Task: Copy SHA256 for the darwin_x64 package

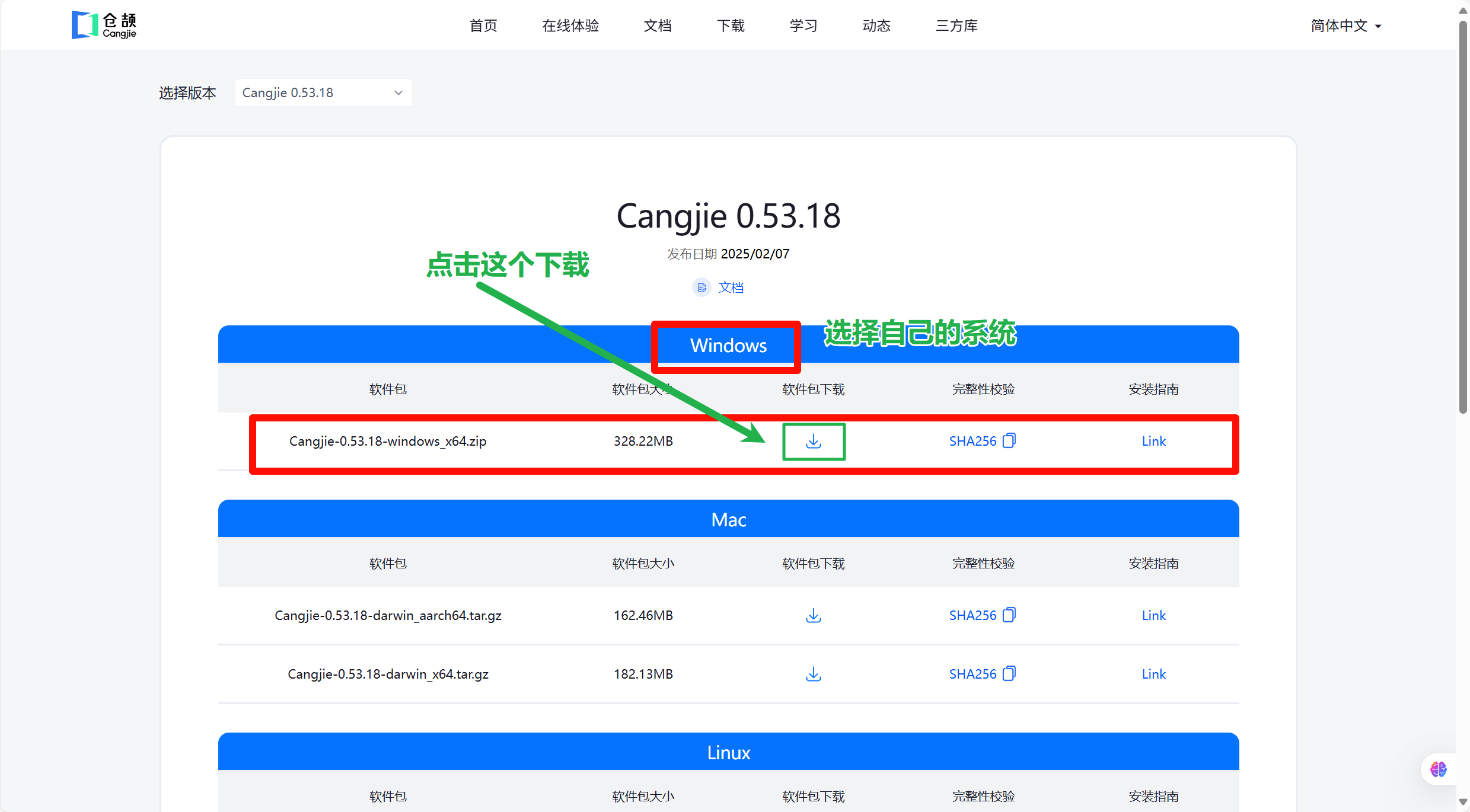Action: point(1009,674)
